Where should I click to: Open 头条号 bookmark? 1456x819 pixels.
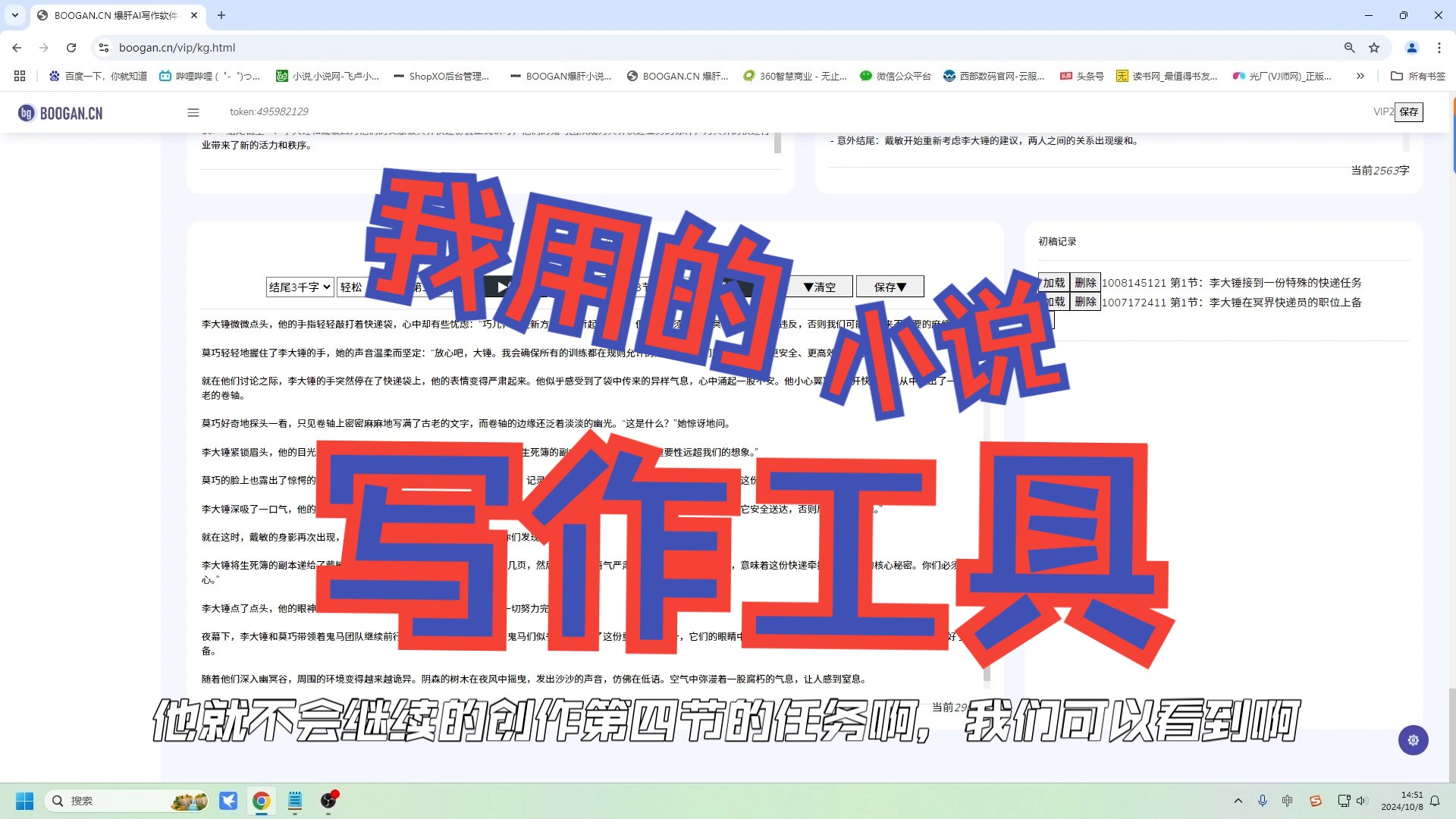pos(1081,76)
